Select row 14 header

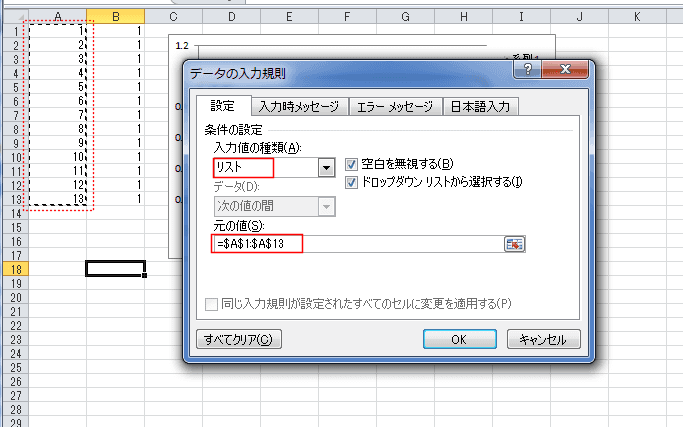pyautogui.click(x=16, y=214)
